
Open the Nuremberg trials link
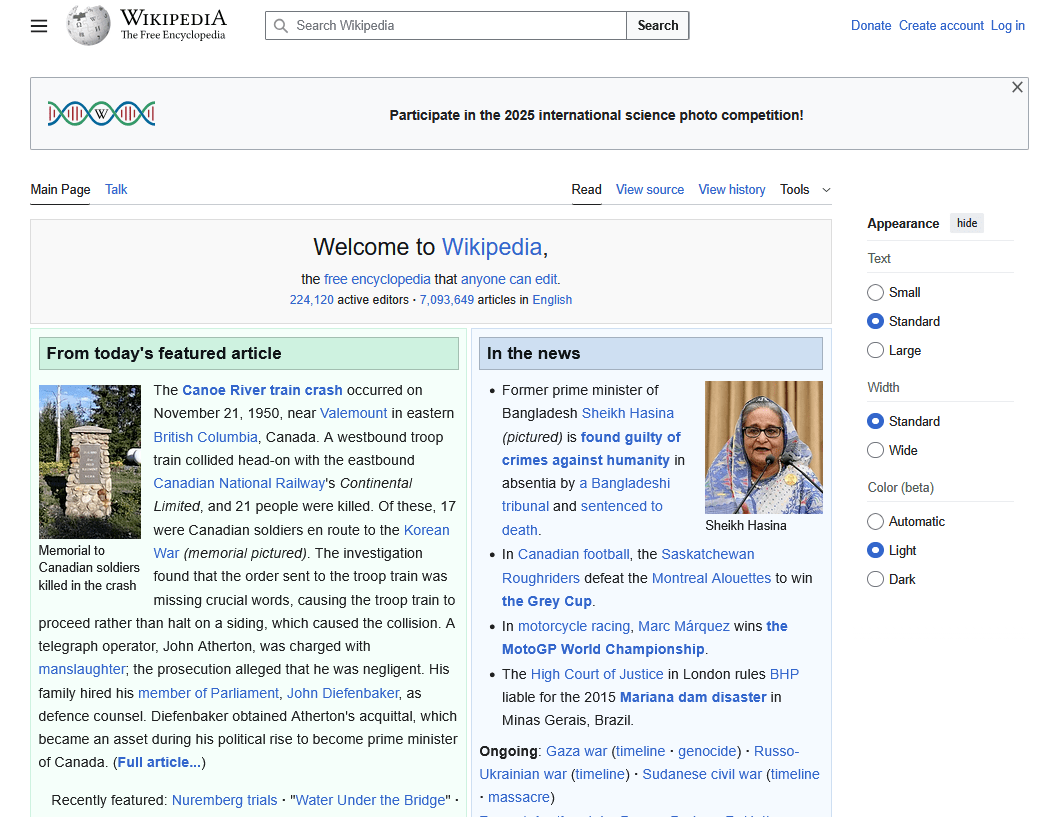click(x=225, y=800)
